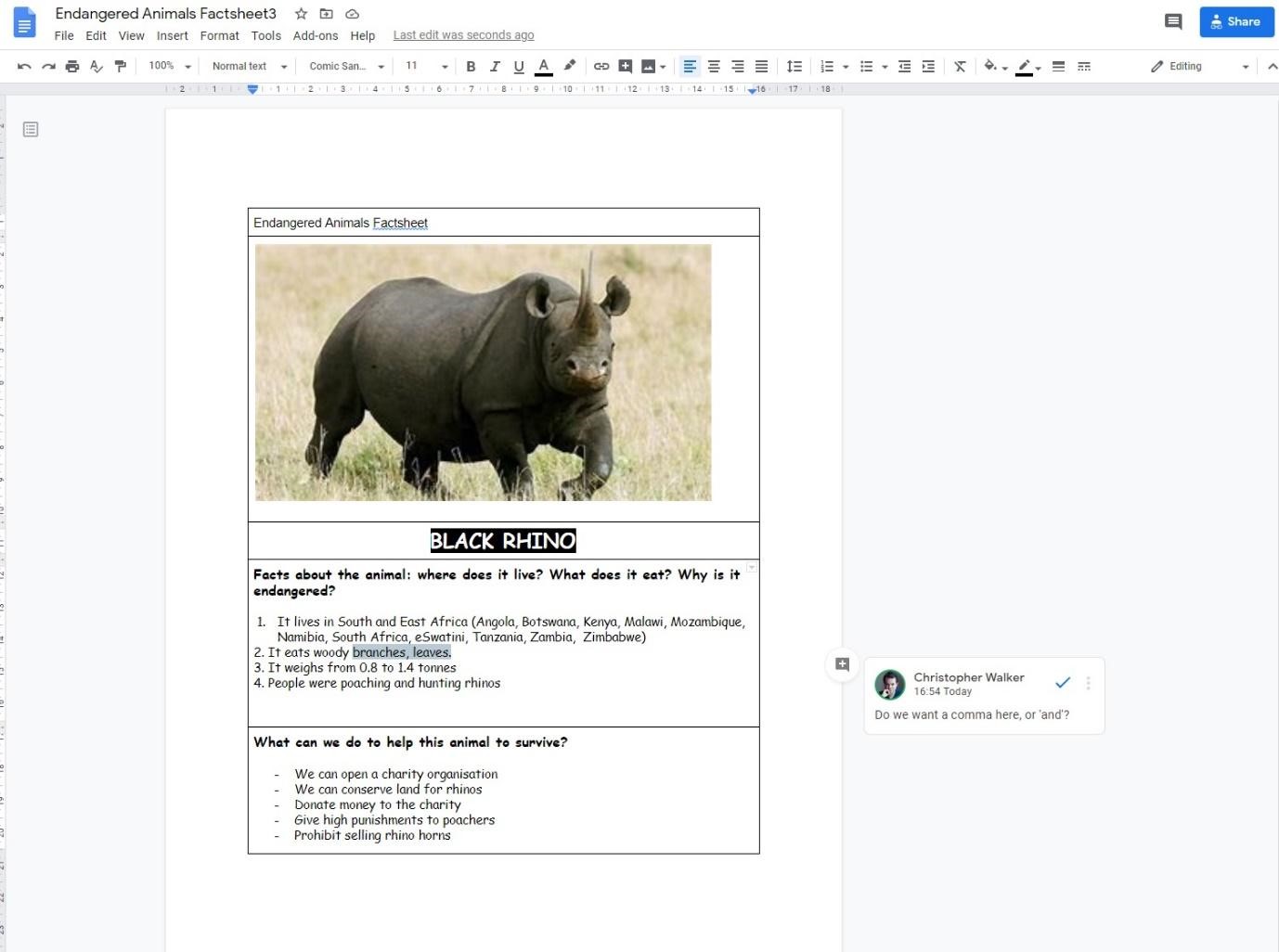Set centre text alignment
The width and height of the screenshot is (1279, 952).
pyautogui.click(x=714, y=66)
